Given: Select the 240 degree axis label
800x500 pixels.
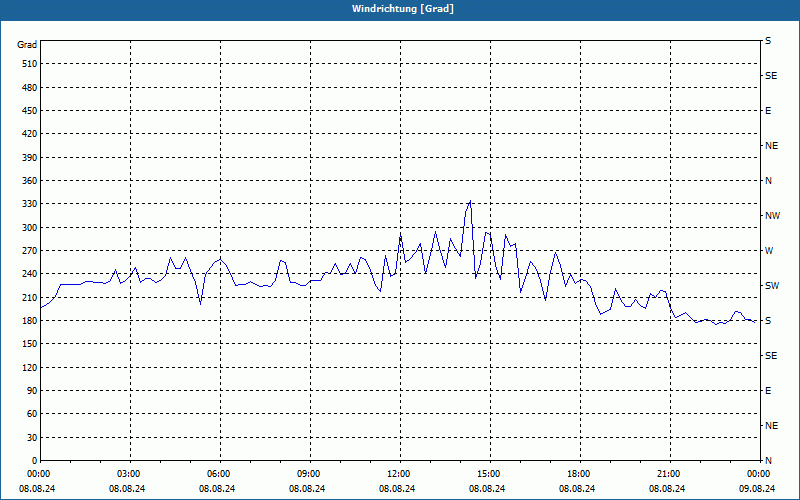Looking at the screenshot, I should click(30, 274).
